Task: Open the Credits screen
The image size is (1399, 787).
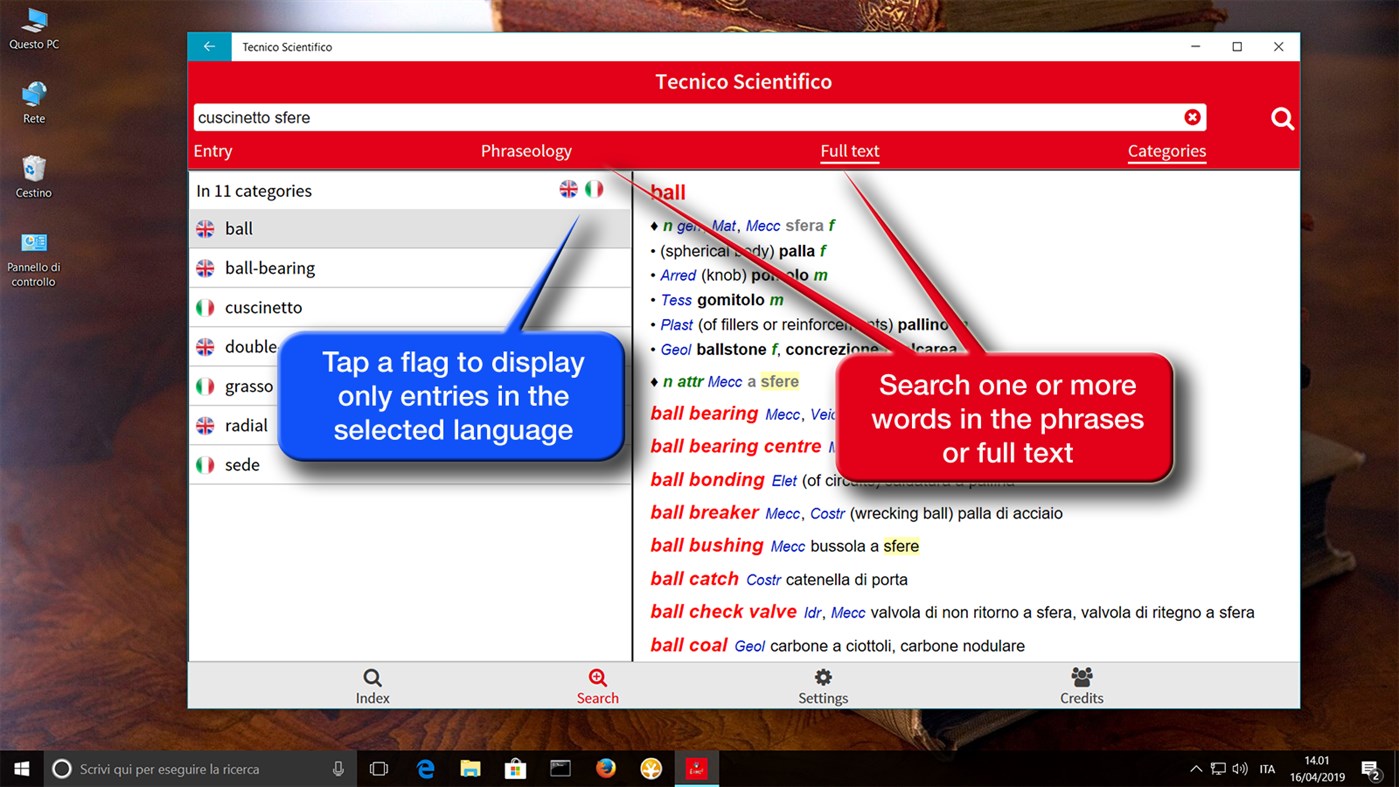Action: 1081,686
